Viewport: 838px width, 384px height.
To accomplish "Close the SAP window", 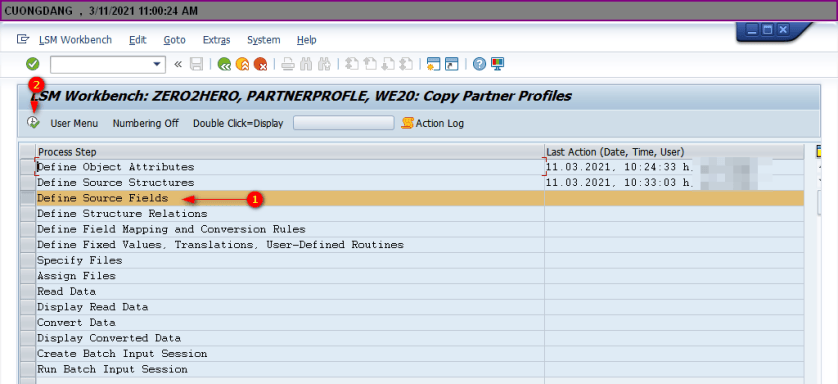I will click(783, 30).
